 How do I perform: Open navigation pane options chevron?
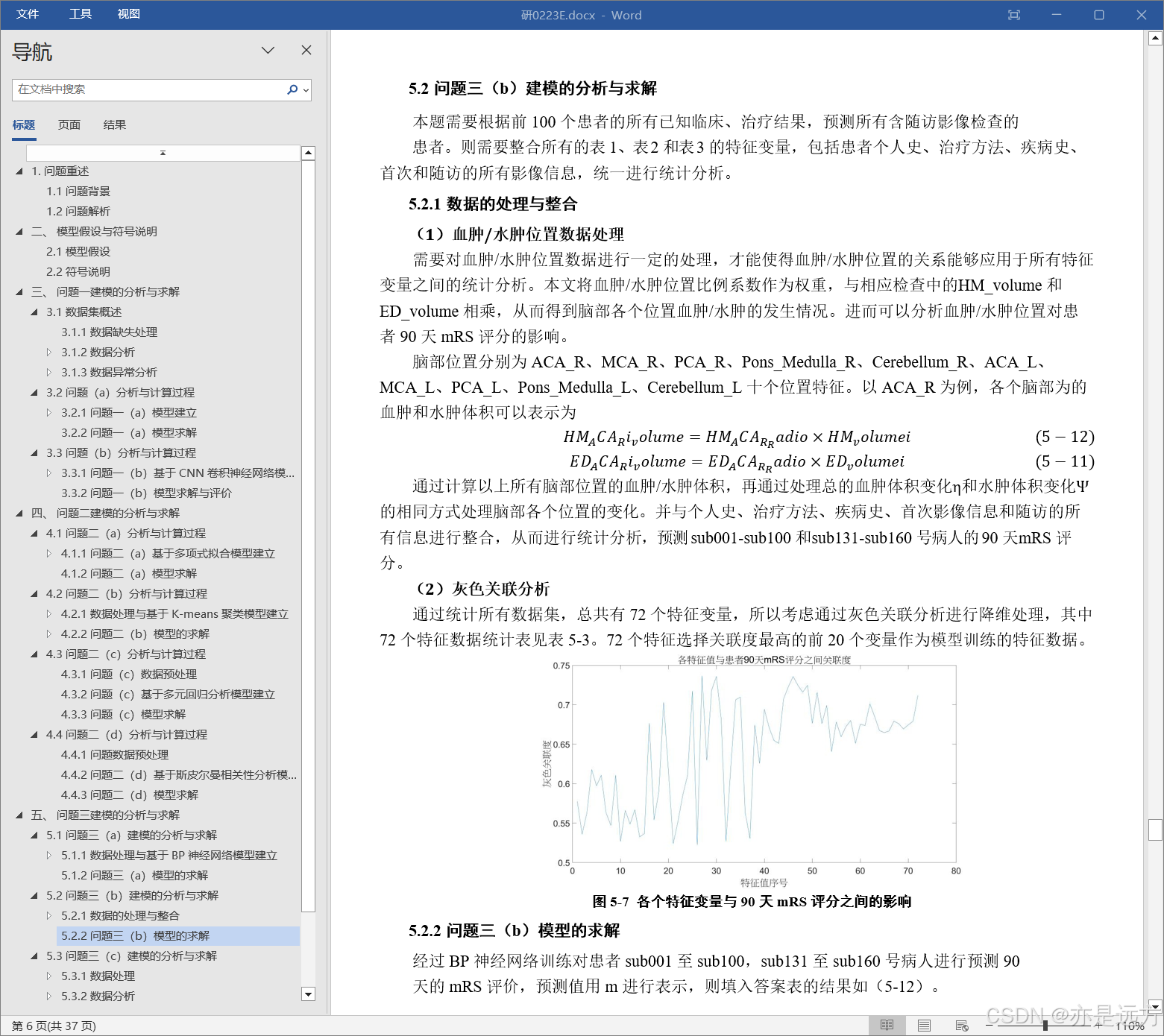268,50
